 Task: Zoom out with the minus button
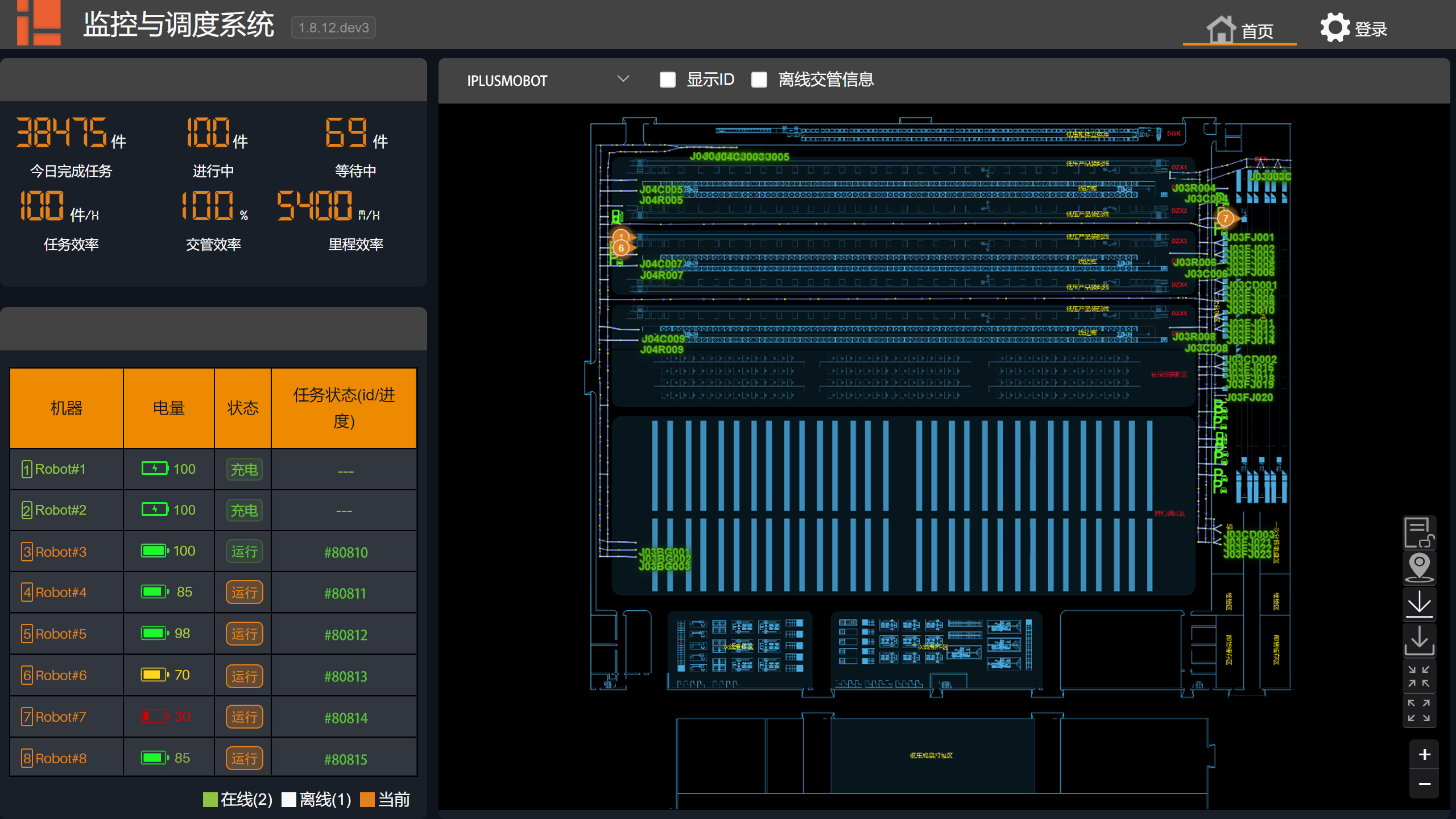point(1424,784)
